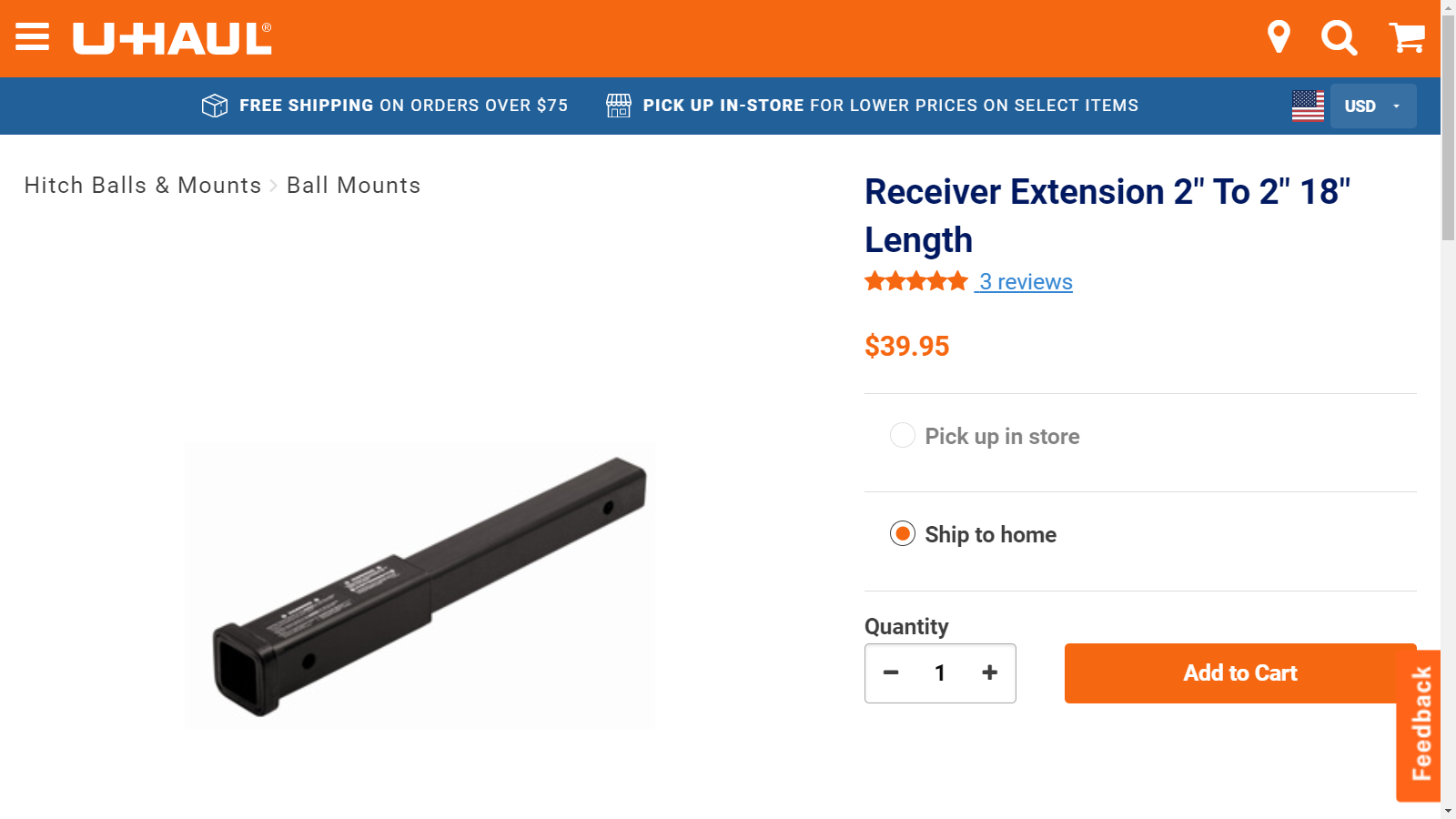Click the U-Haul logo
This screenshot has height=819, width=1456.
click(x=172, y=38)
